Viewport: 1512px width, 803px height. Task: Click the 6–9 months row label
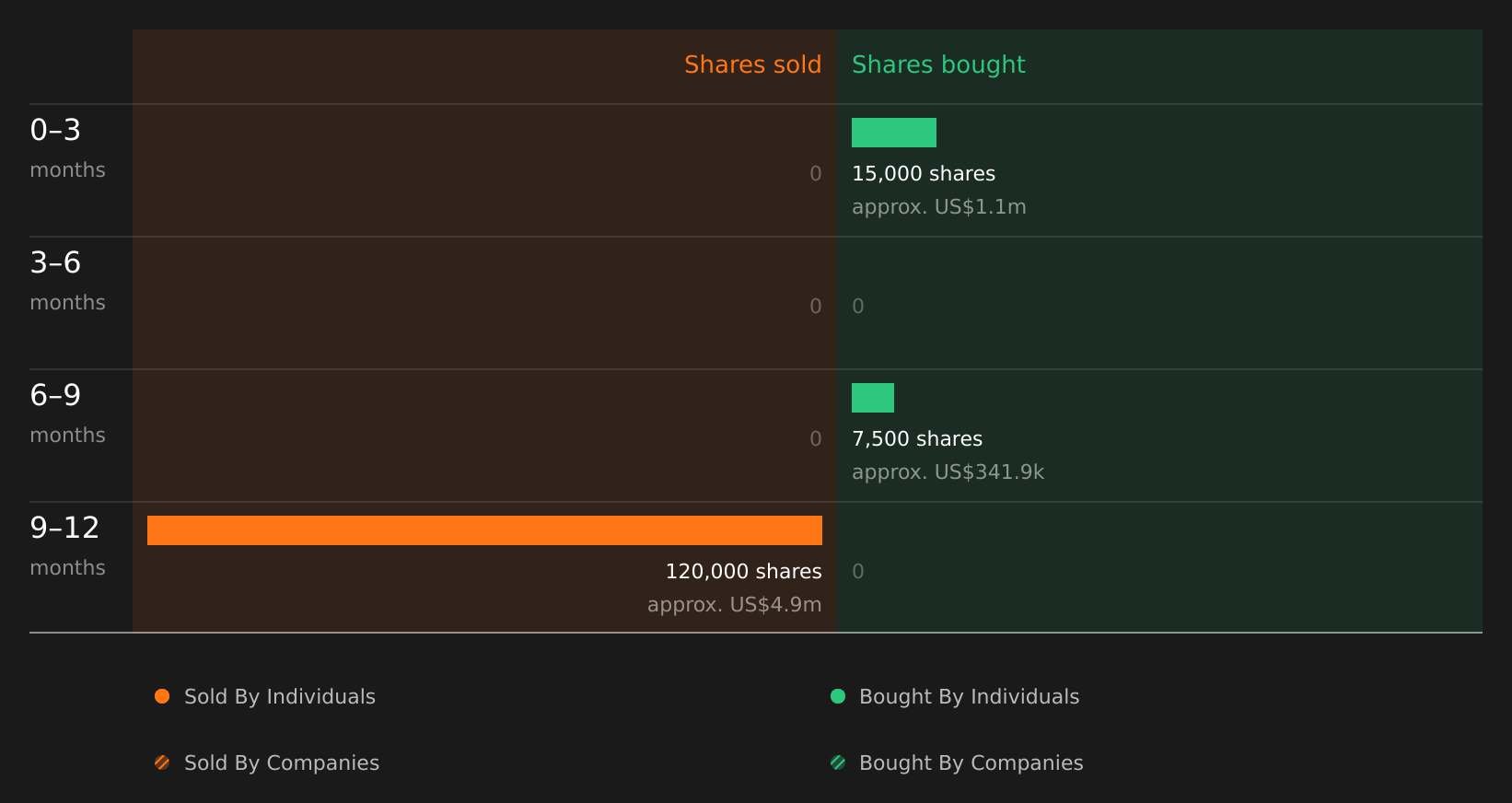pyautogui.click(x=67, y=414)
